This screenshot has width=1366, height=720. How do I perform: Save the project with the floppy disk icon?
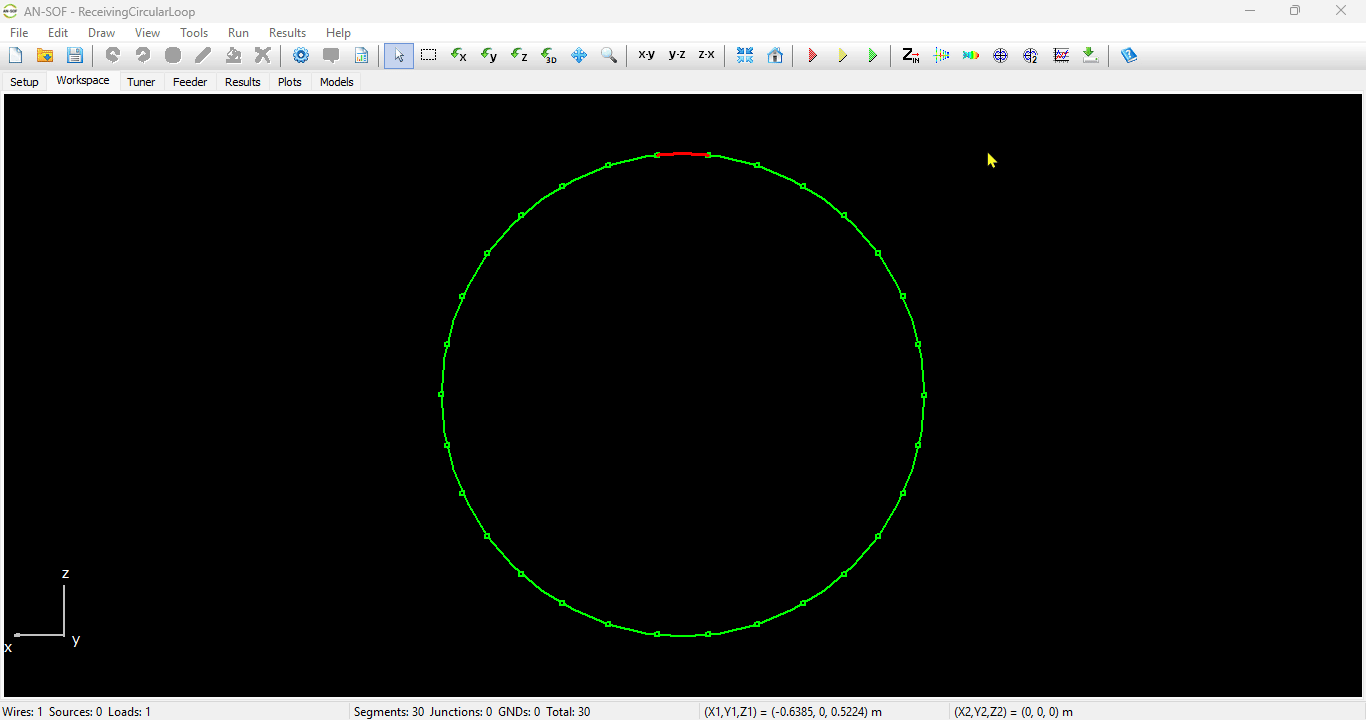[x=74, y=56]
